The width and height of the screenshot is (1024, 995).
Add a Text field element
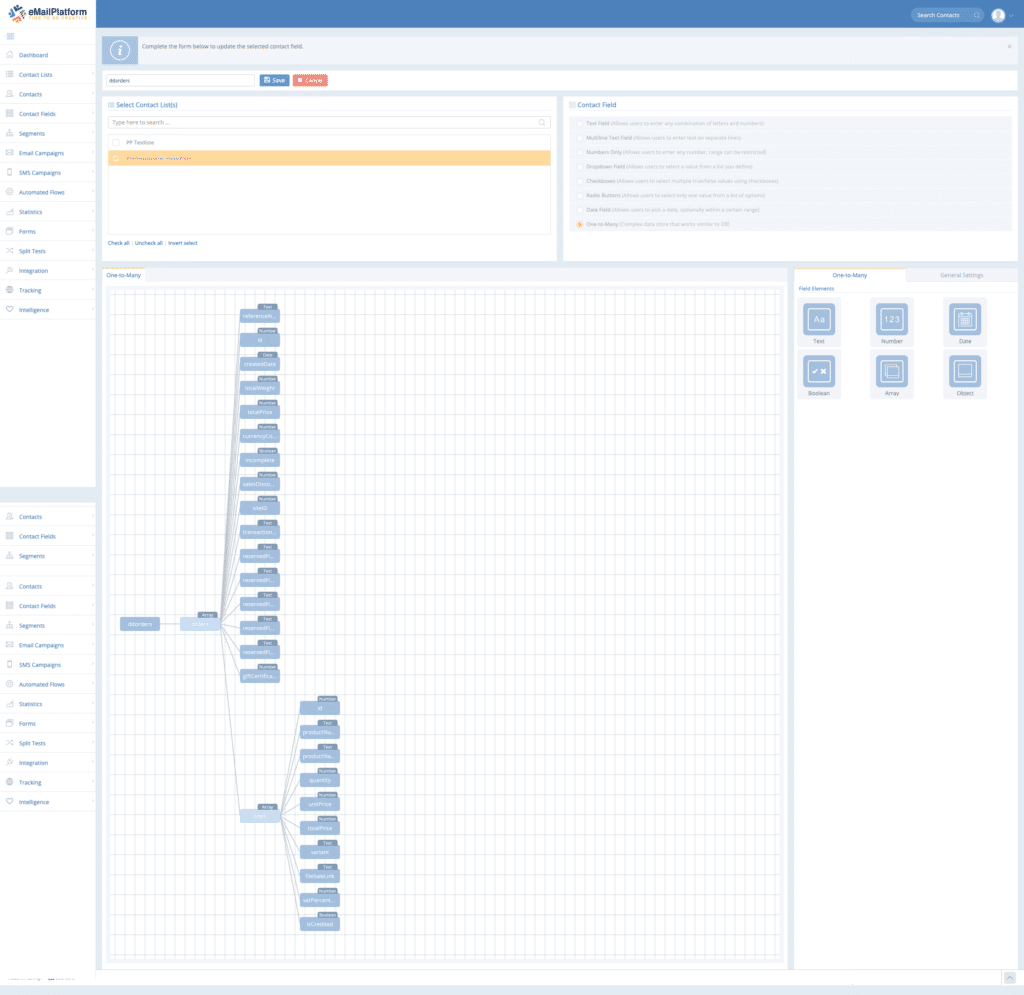[818, 319]
